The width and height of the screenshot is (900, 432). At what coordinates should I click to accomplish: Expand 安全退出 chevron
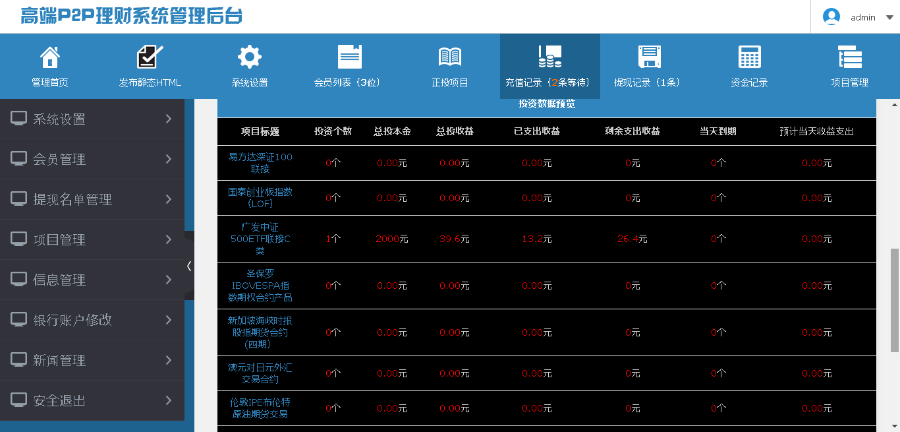pos(168,400)
